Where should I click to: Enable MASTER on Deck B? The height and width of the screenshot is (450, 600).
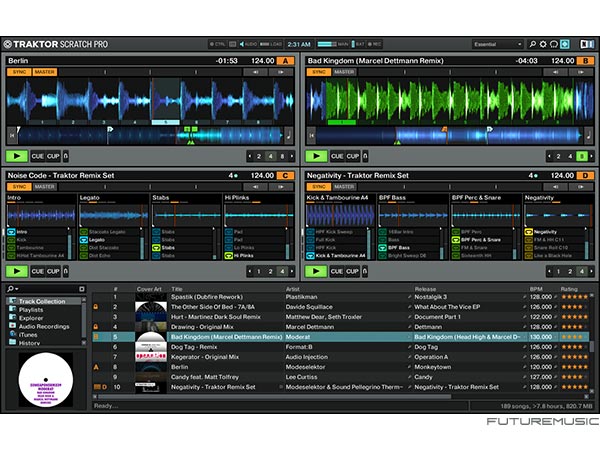pos(344,72)
